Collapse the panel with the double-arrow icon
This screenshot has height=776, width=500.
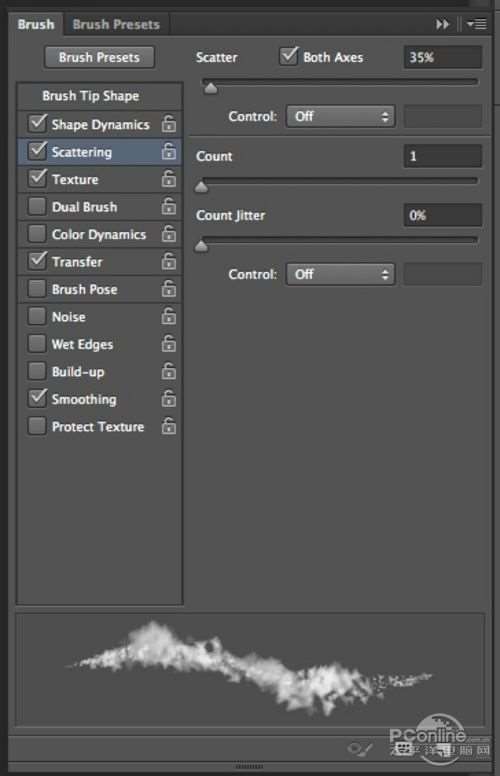click(442, 24)
